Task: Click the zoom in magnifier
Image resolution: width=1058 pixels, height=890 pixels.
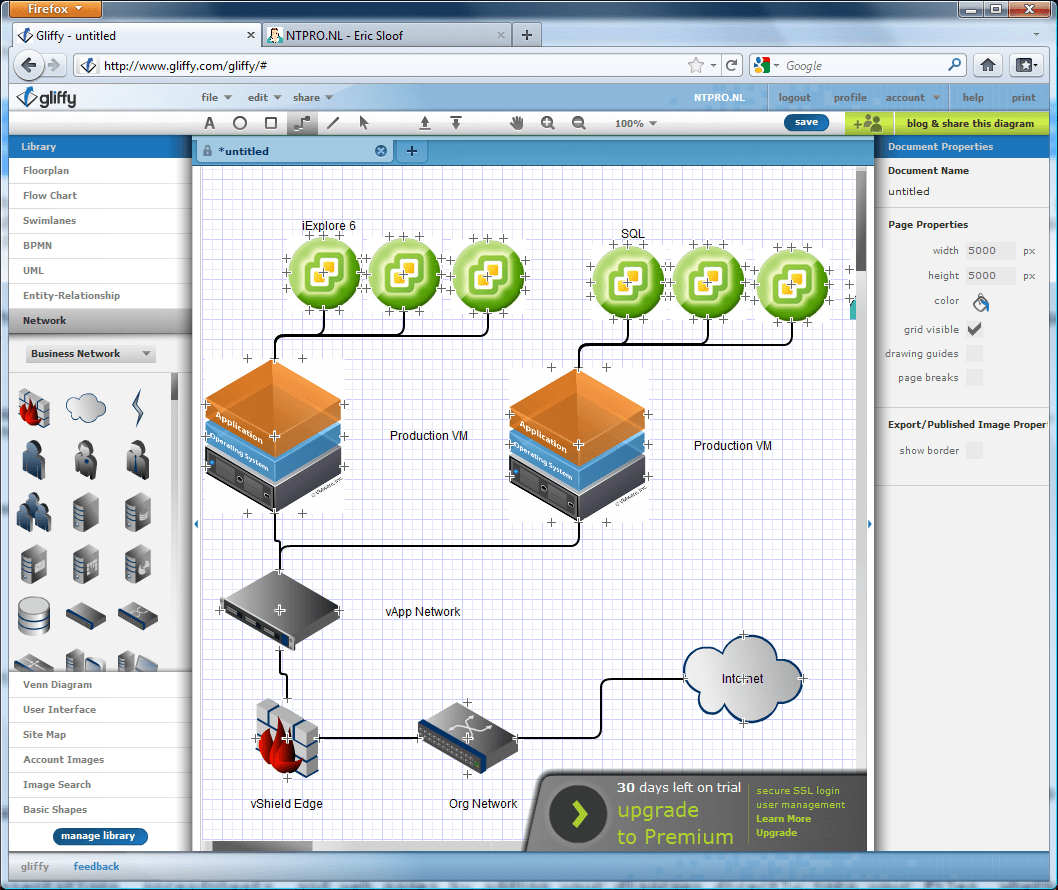Action: coord(547,123)
